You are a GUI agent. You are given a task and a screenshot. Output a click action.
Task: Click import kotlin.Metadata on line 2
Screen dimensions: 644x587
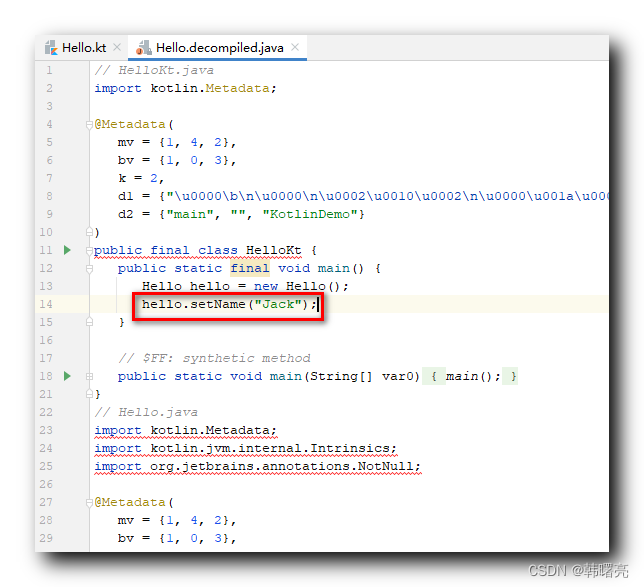tap(186, 88)
